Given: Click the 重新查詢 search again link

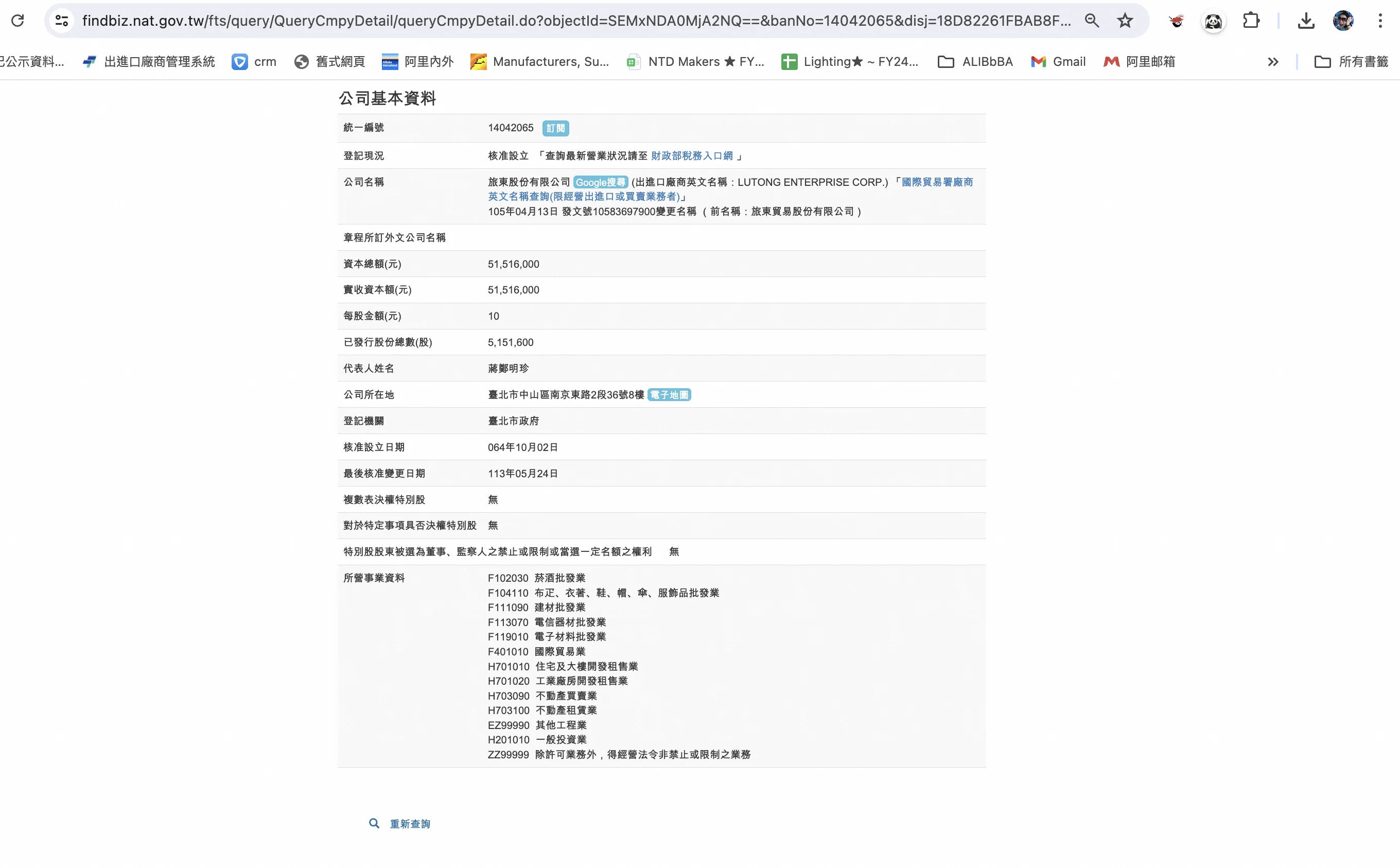Looking at the screenshot, I should [x=409, y=824].
